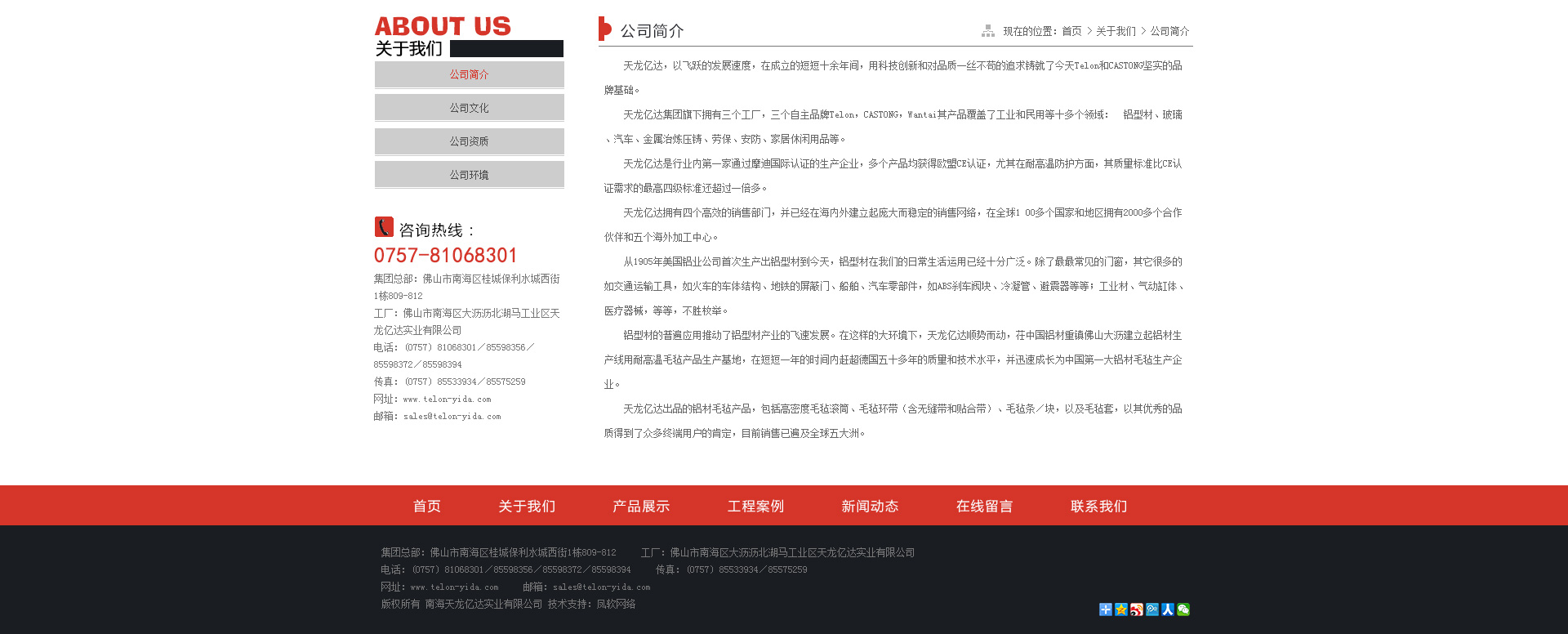Click the sitemap icon beside breadcrumb
Image resolution: width=1568 pixels, height=634 pixels.
tap(988, 31)
